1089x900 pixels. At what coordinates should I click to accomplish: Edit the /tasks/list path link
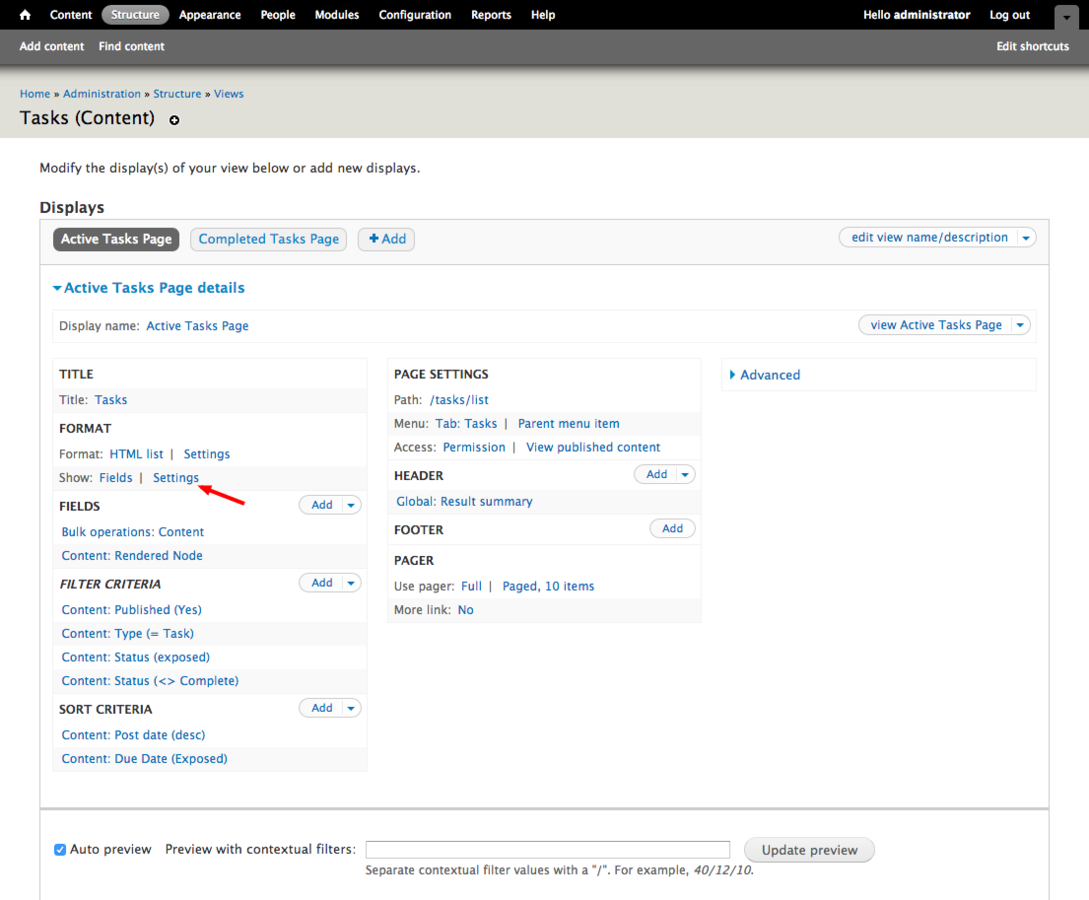point(459,400)
